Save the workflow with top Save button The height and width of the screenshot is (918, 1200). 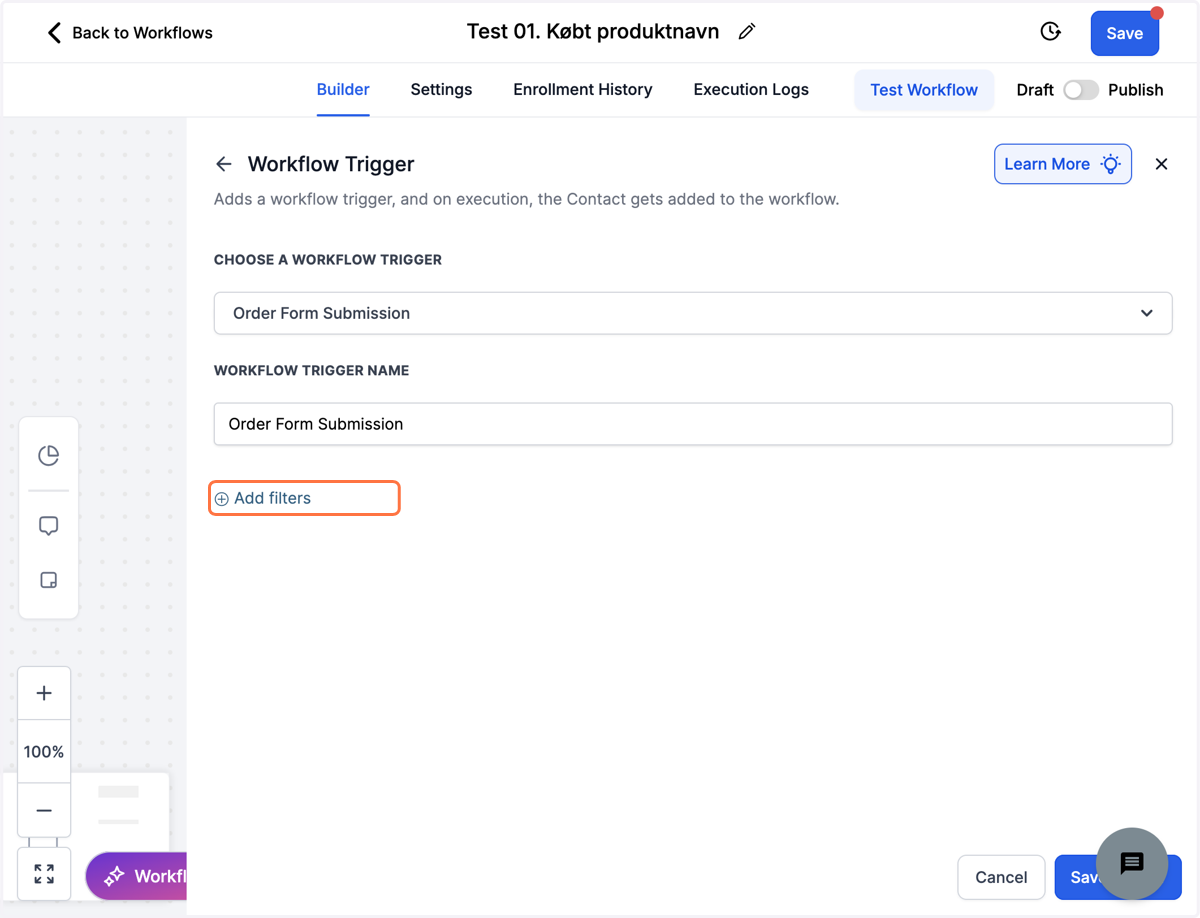click(x=1124, y=33)
